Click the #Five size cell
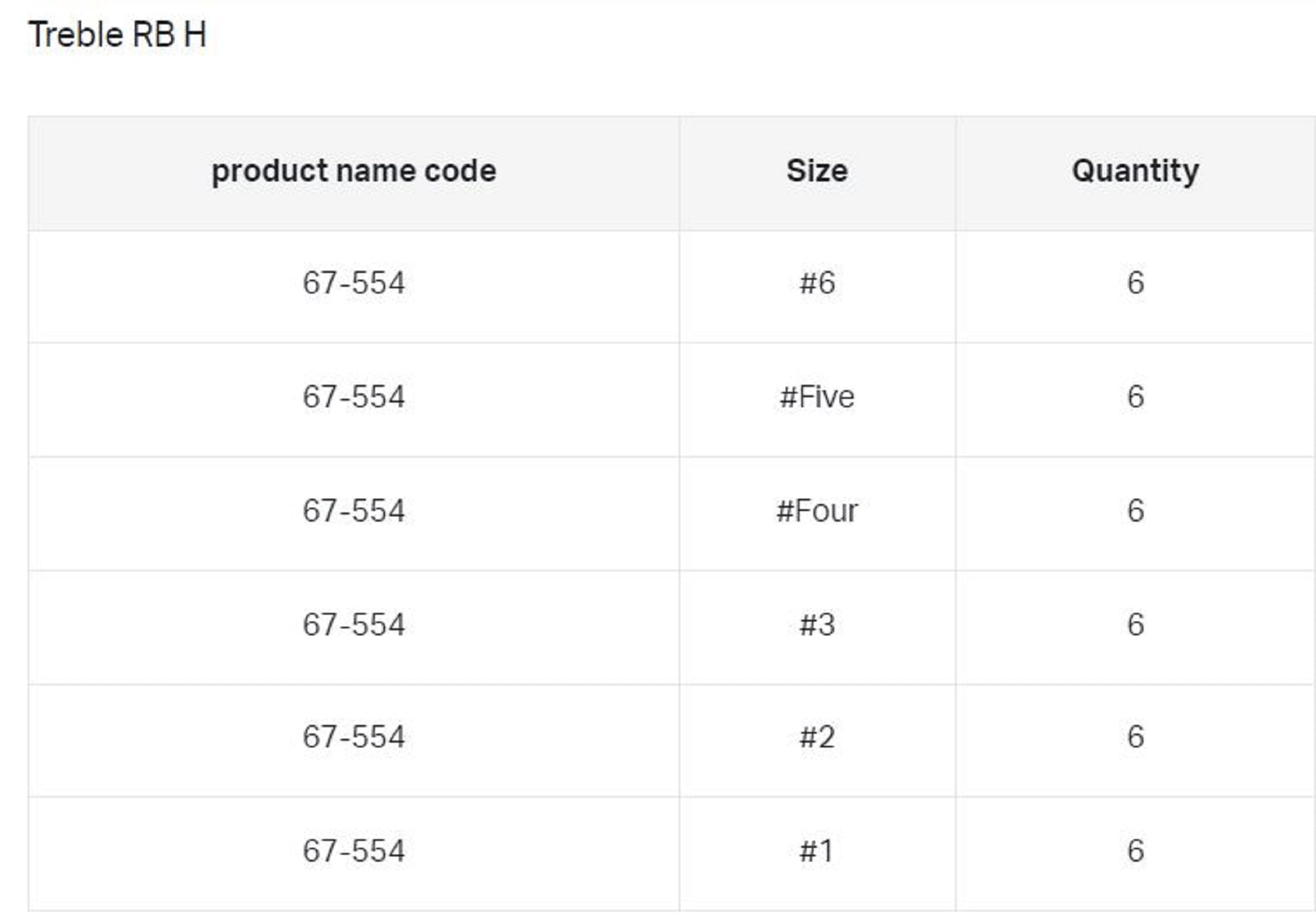 click(817, 397)
